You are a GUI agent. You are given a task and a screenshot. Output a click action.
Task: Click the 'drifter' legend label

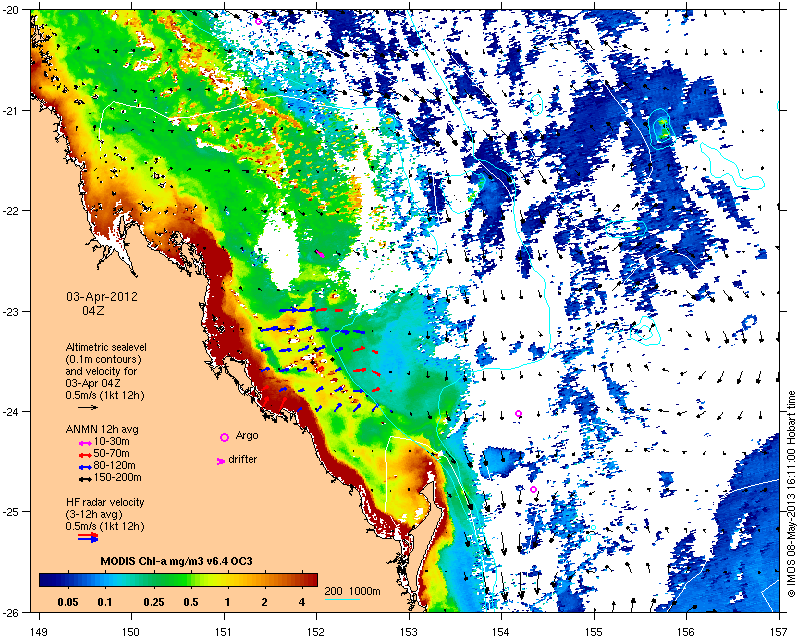[x=243, y=459]
